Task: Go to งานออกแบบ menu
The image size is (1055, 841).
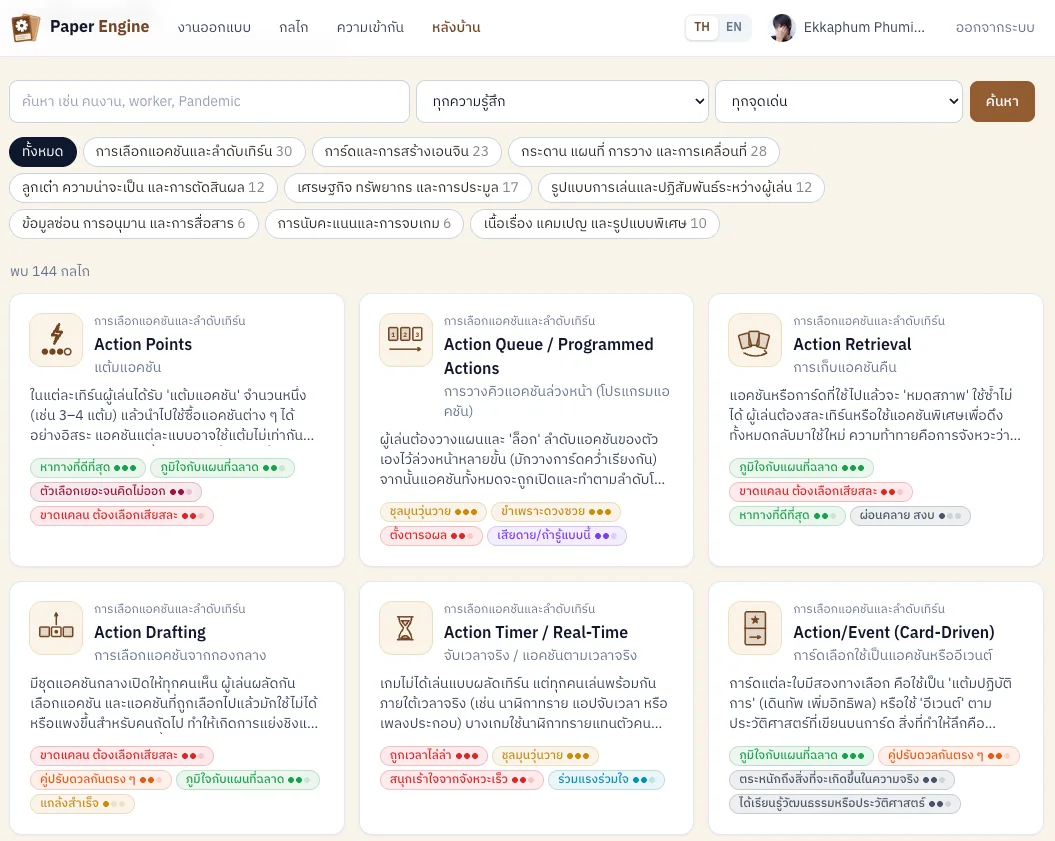Action: pyautogui.click(x=214, y=28)
